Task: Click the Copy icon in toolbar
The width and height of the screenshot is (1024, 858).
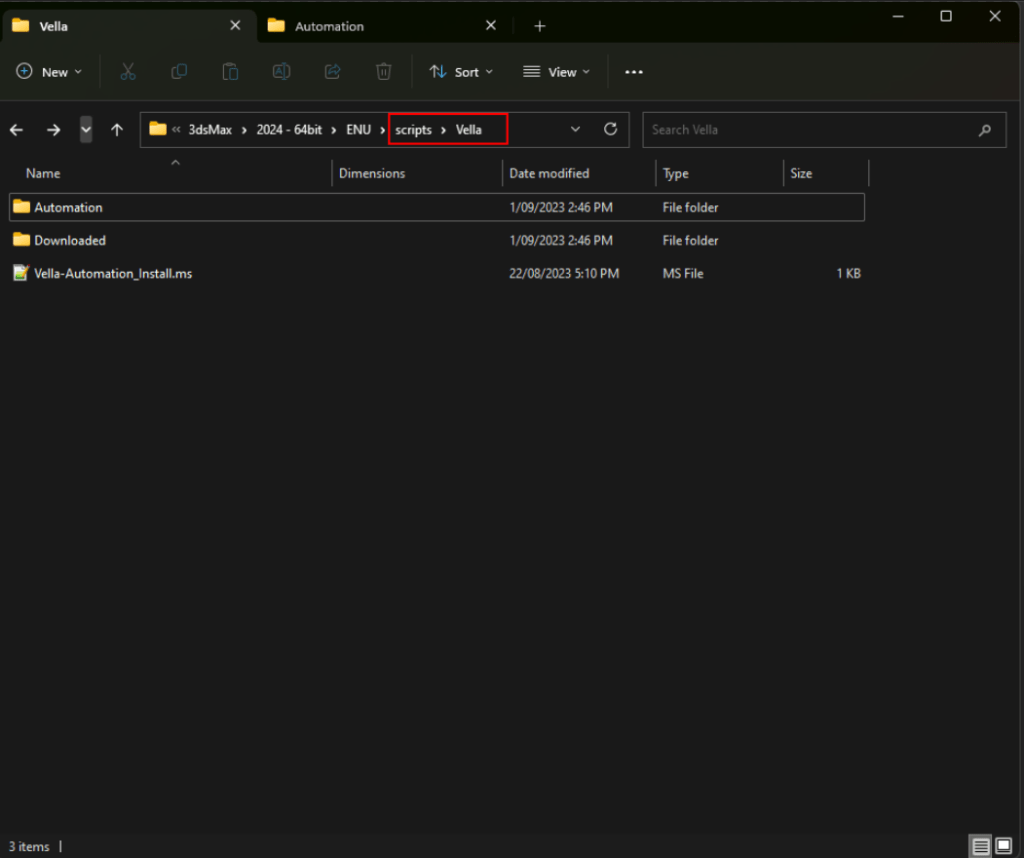Action: point(179,72)
